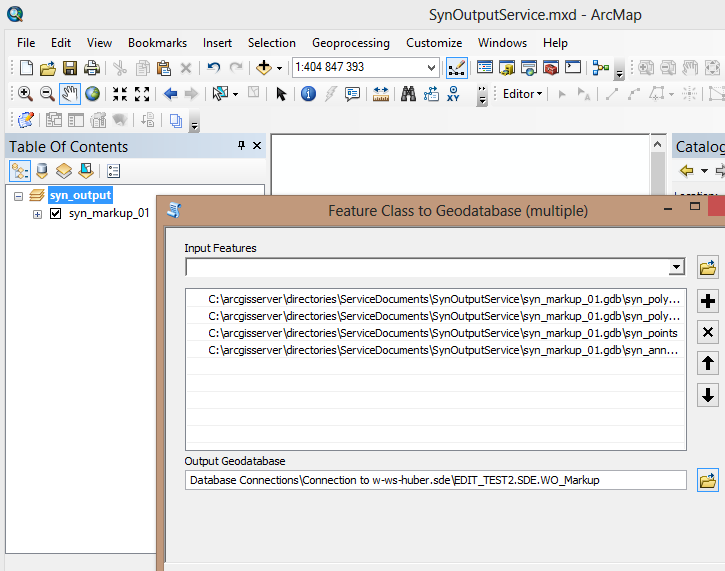
Task: Click the Add Data icon
Action: (x=264, y=68)
